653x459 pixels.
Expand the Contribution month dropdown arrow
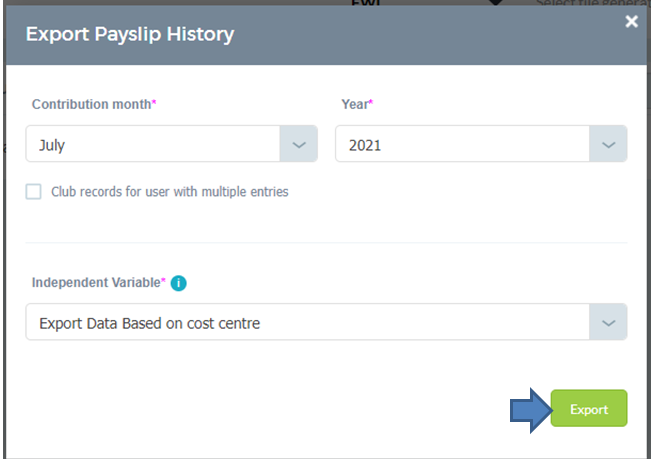tap(299, 144)
